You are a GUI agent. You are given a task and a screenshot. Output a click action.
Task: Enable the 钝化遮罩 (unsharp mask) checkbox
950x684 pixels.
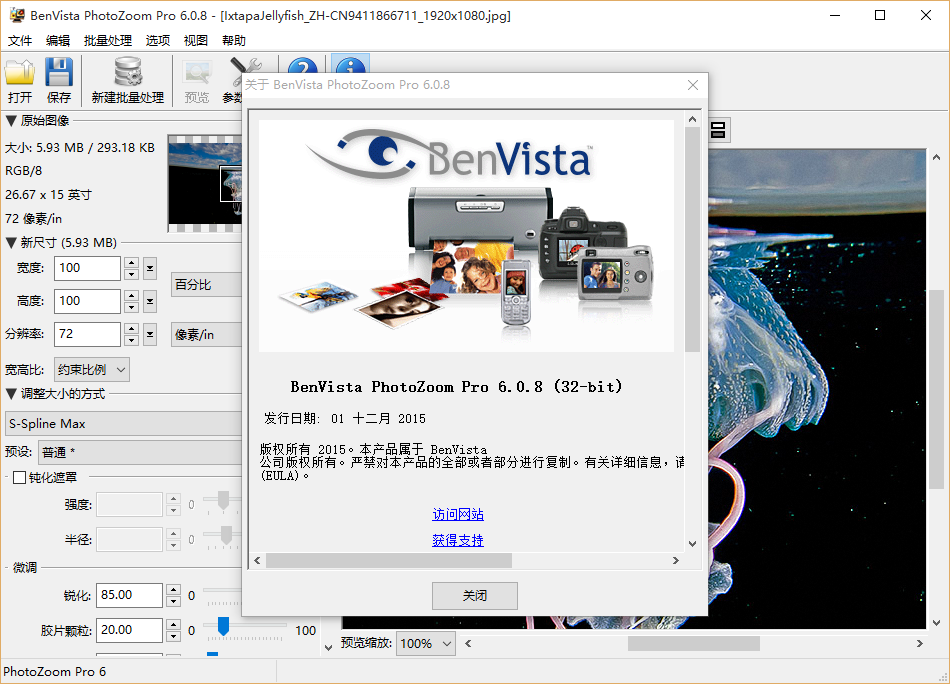[19, 478]
